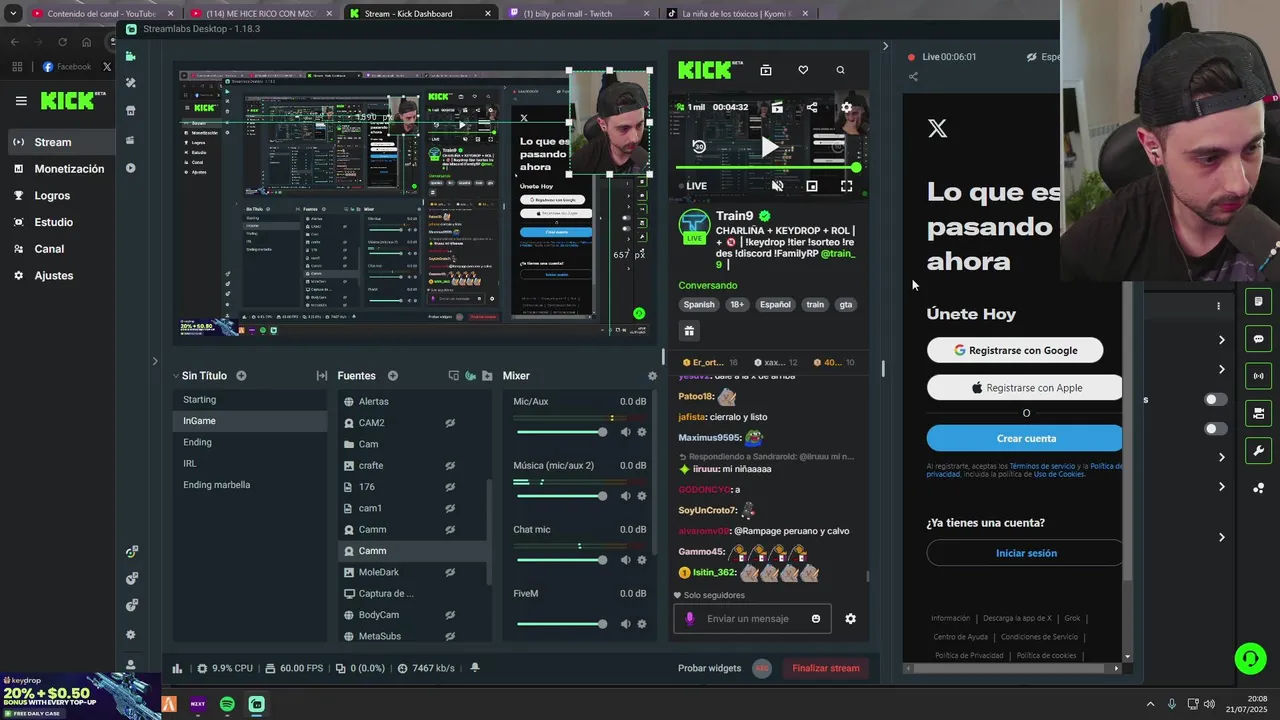
Task: Click notifications bell in Streamlabs status bar
Action: pos(475,668)
